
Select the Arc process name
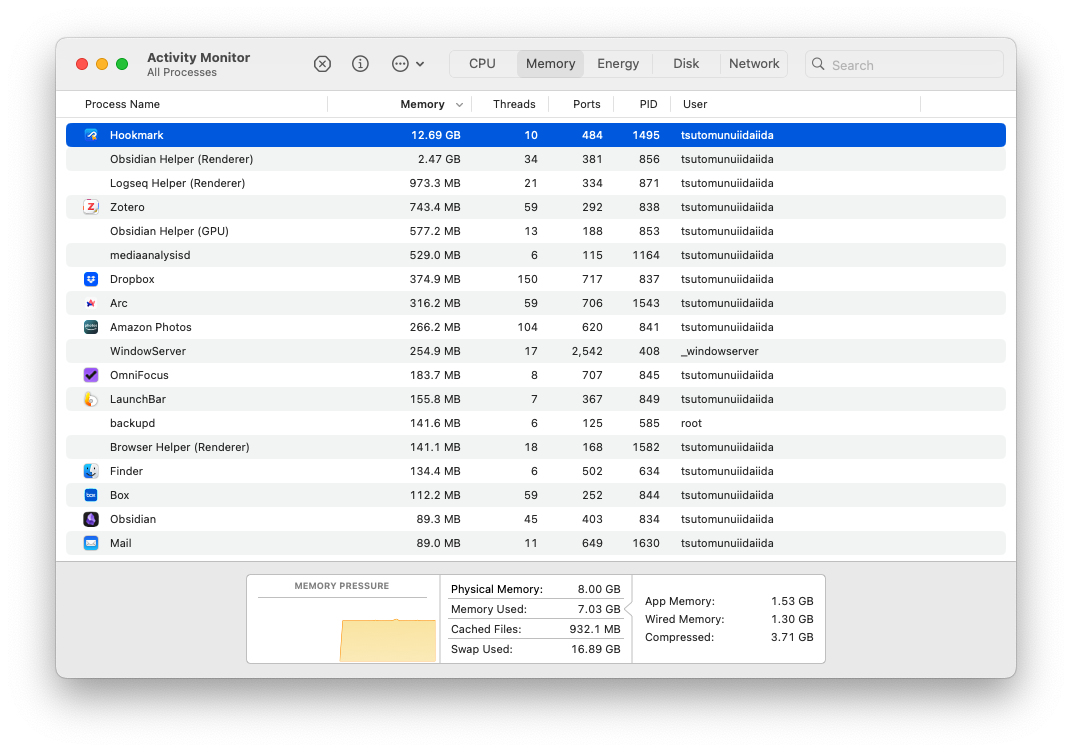click(x=118, y=303)
